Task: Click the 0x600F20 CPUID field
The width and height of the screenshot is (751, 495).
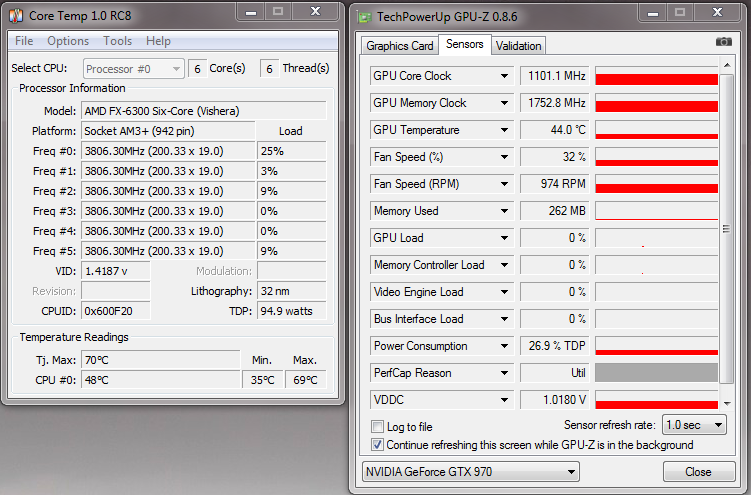Action: [115, 311]
